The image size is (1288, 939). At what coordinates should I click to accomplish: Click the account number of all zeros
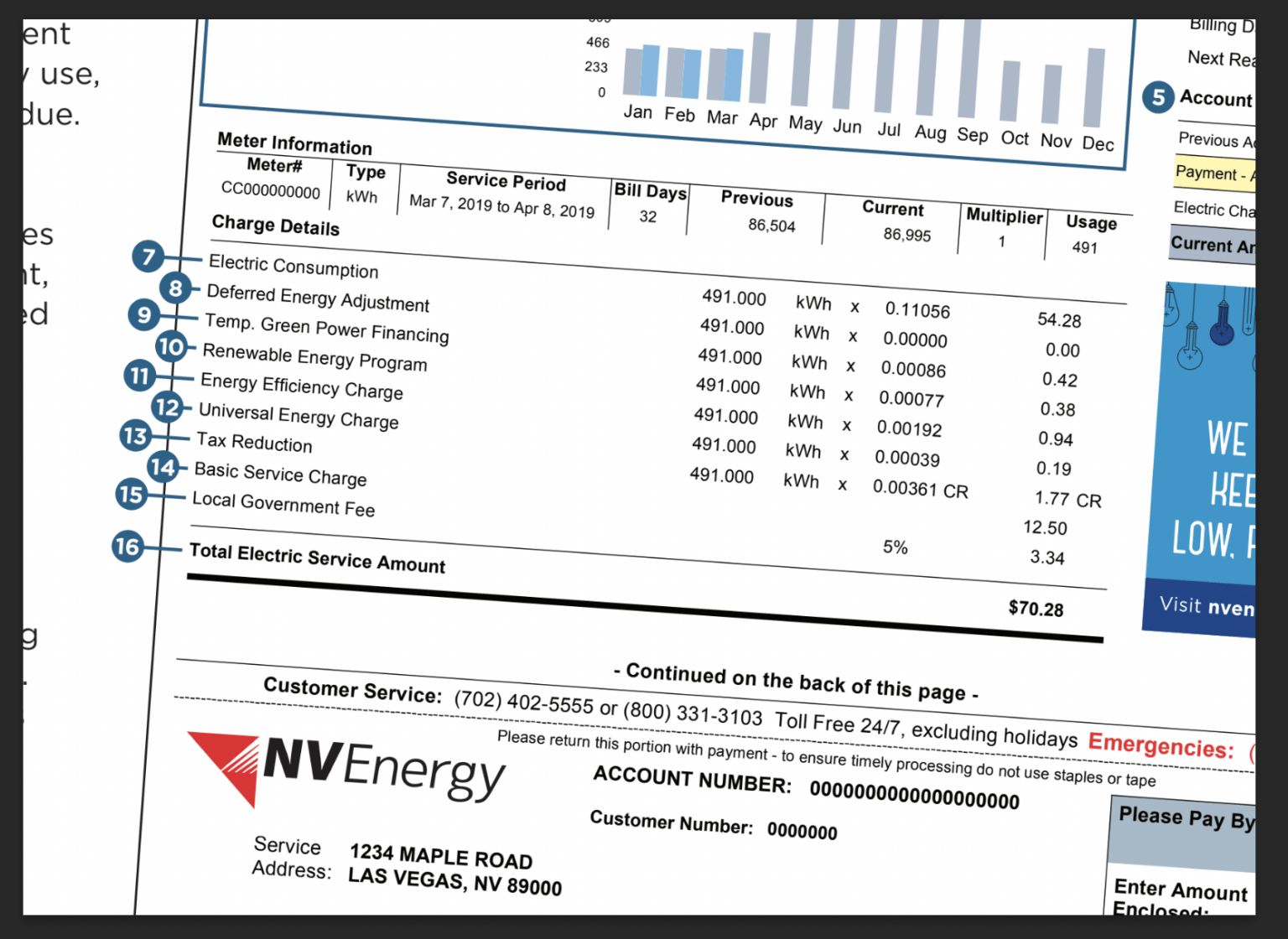(x=914, y=795)
